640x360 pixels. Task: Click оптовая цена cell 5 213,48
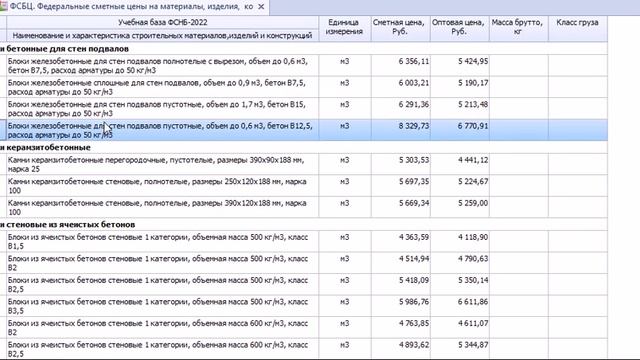(460, 109)
